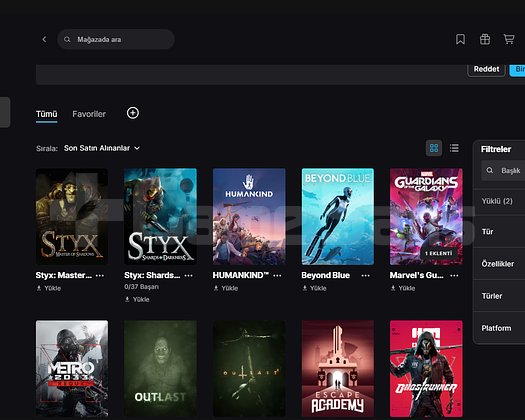525x420 pixels.
Task: Open the Son Satın Alınanlar sort dropdown
Action: pos(102,148)
